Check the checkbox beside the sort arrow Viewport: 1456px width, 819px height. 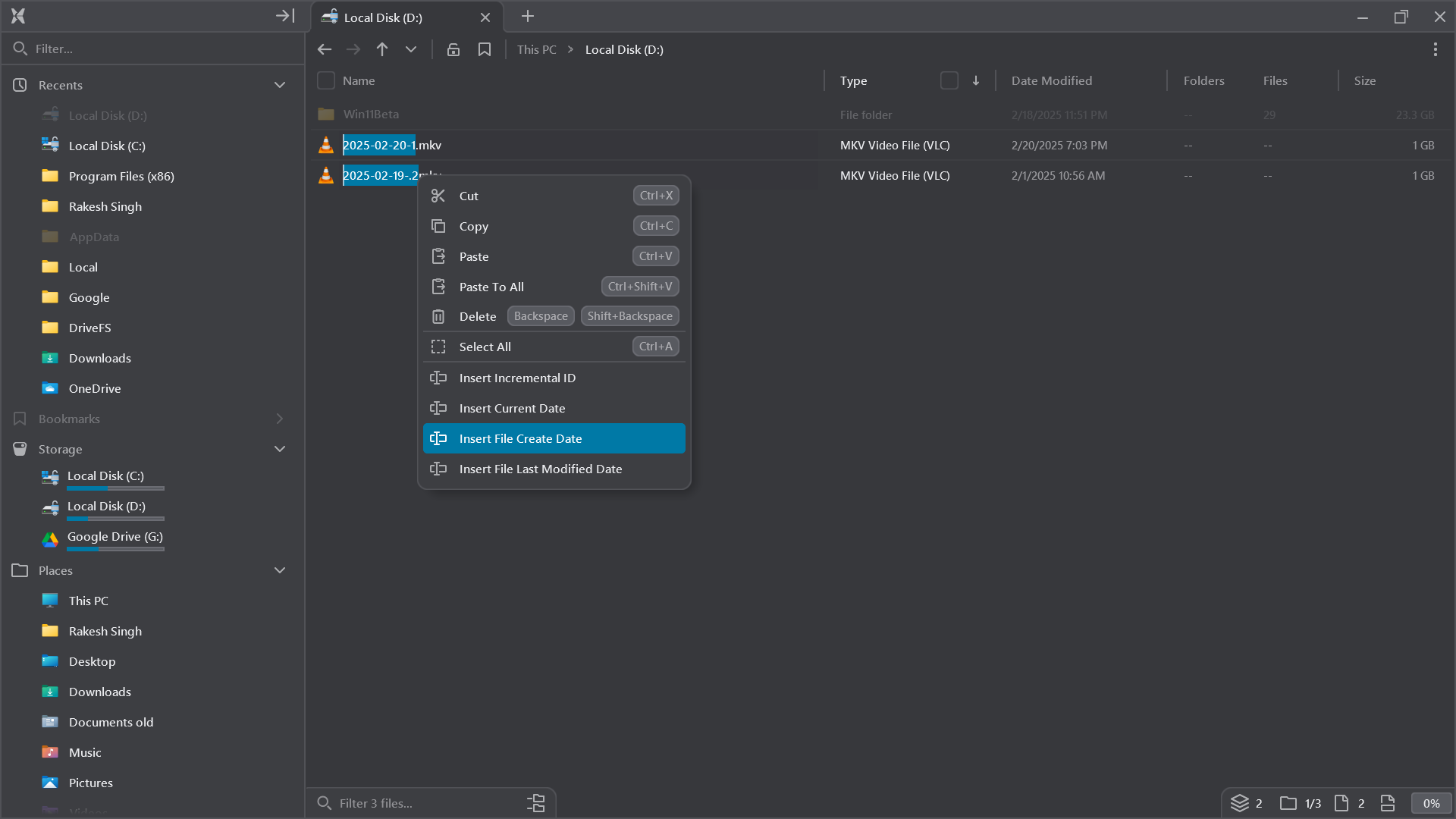point(949,80)
